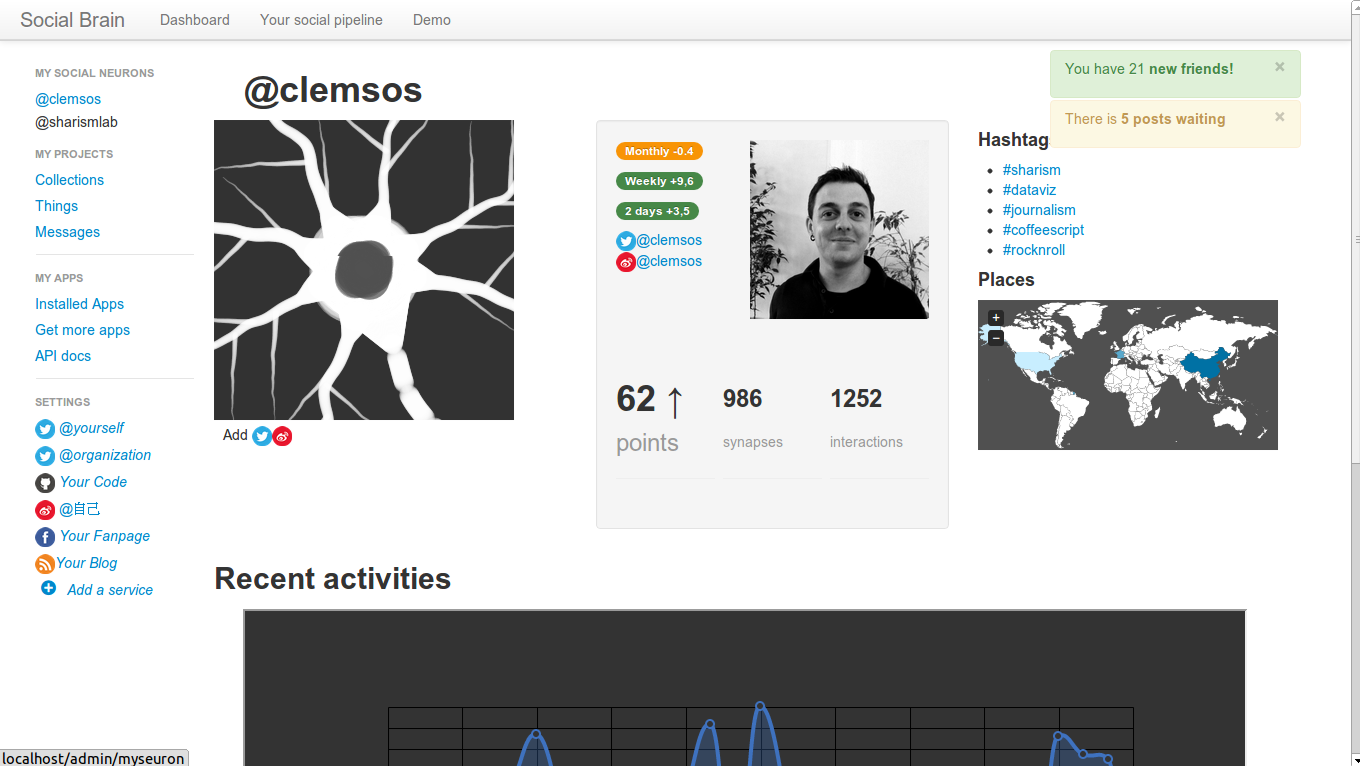
Task: Click the GitHub icon for Your Code
Action: [x=45, y=483]
